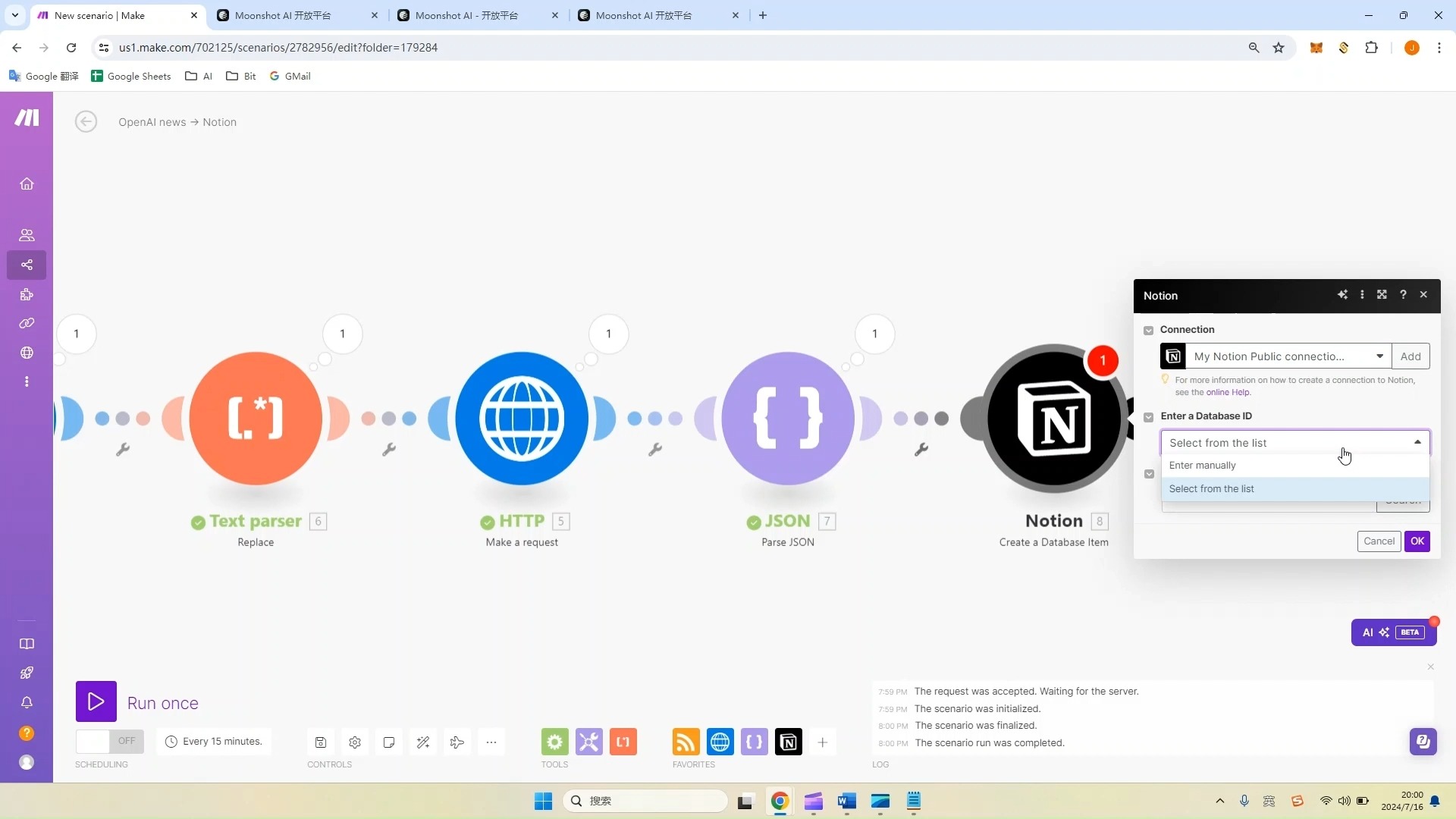Open the purple Tools wrench icon
The image size is (1456, 819).
point(589,742)
